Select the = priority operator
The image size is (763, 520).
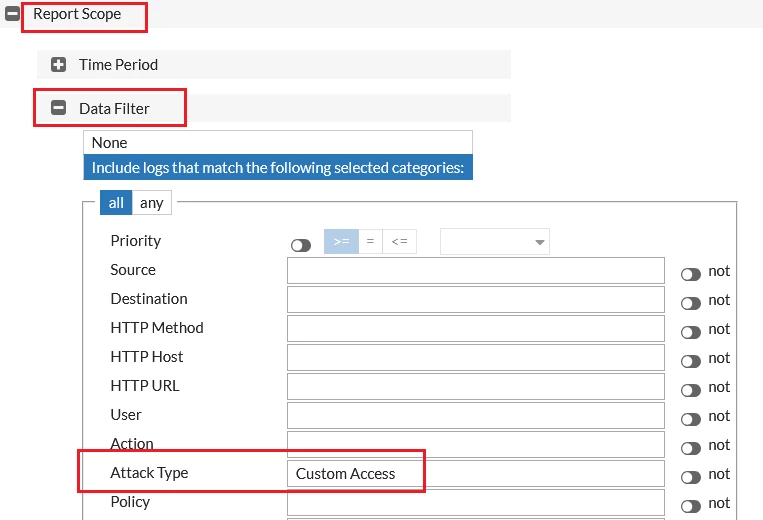click(x=370, y=241)
